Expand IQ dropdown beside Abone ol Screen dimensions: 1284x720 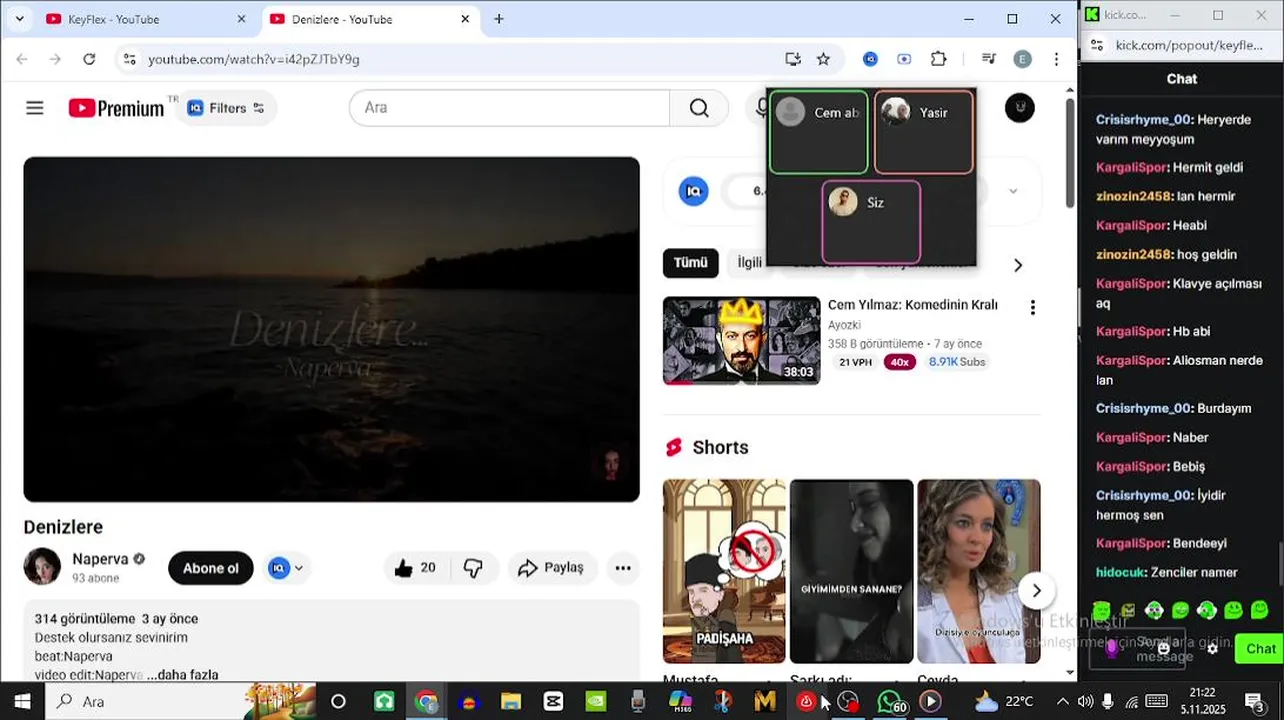tap(286, 568)
